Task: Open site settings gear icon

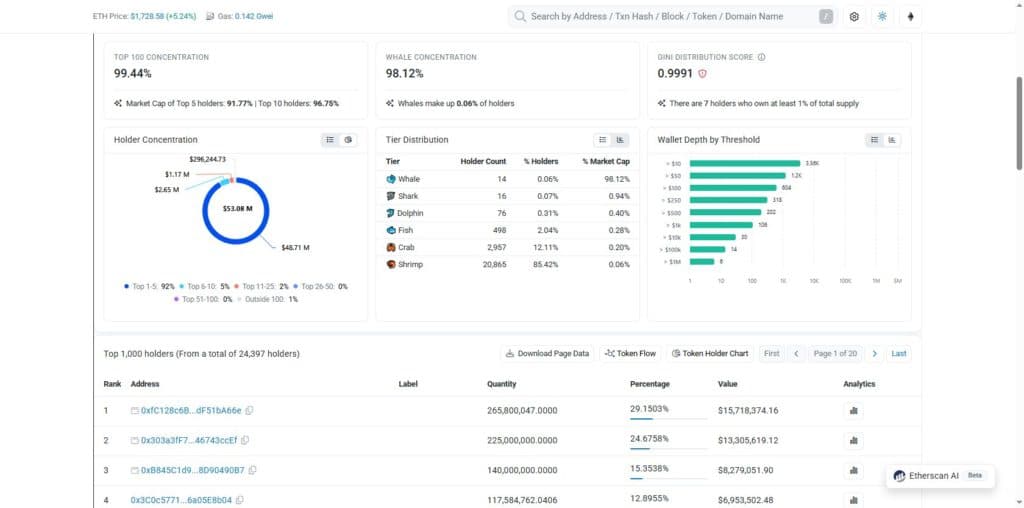Action: tap(854, 17)
